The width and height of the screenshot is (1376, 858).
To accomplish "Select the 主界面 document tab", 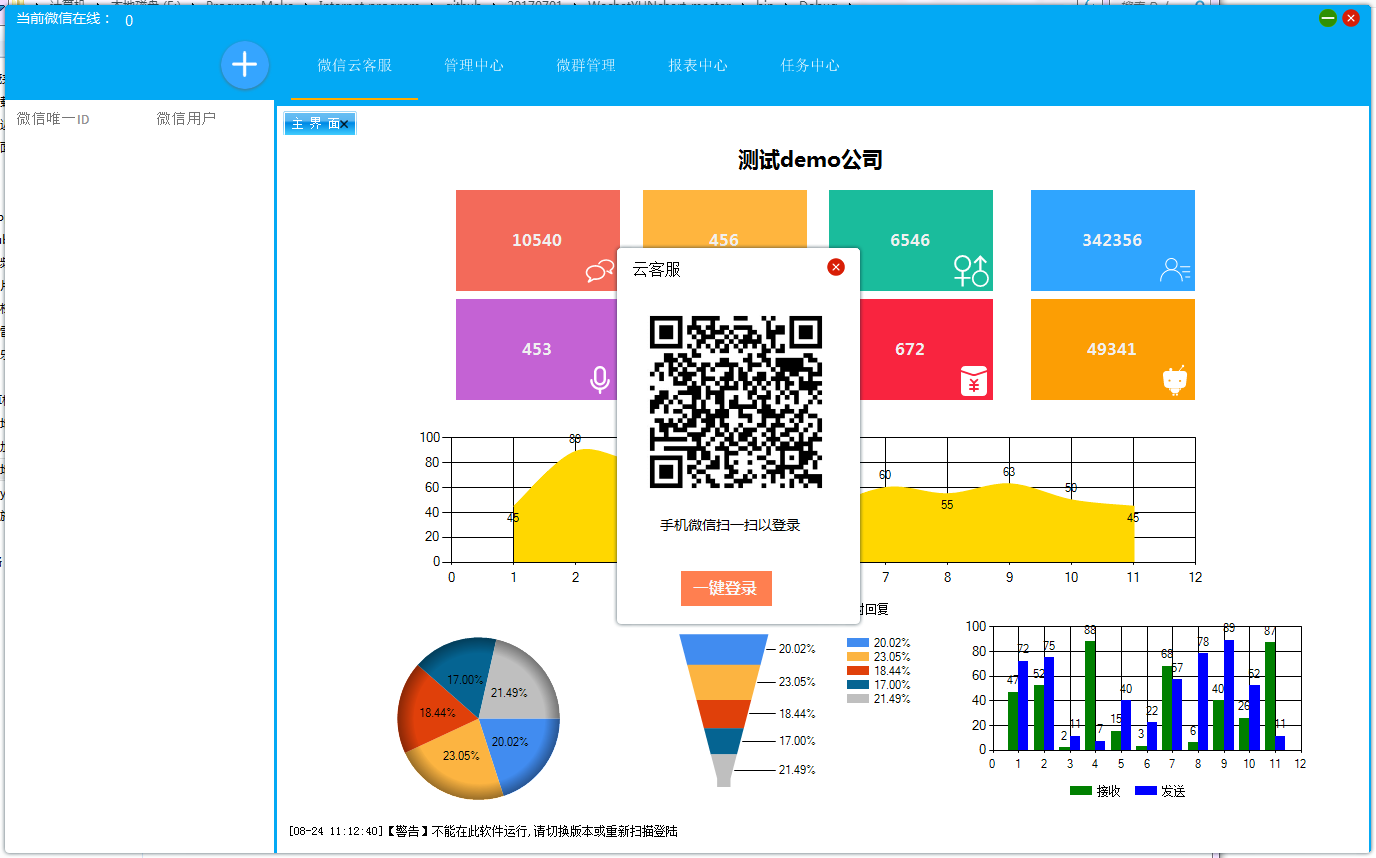I will 320,124.
